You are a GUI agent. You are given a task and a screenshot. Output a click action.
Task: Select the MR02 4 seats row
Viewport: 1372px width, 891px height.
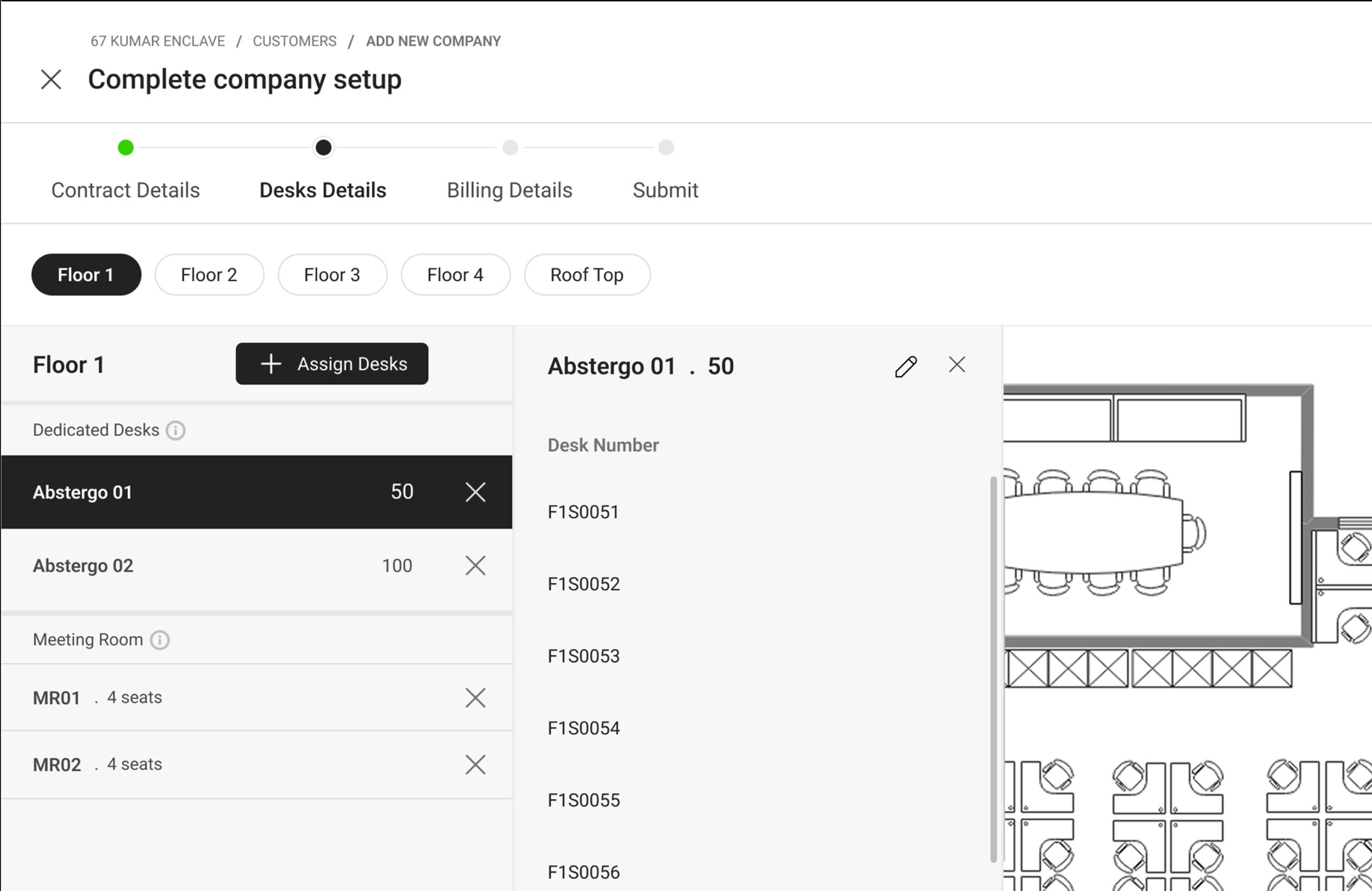pos(257,765)
